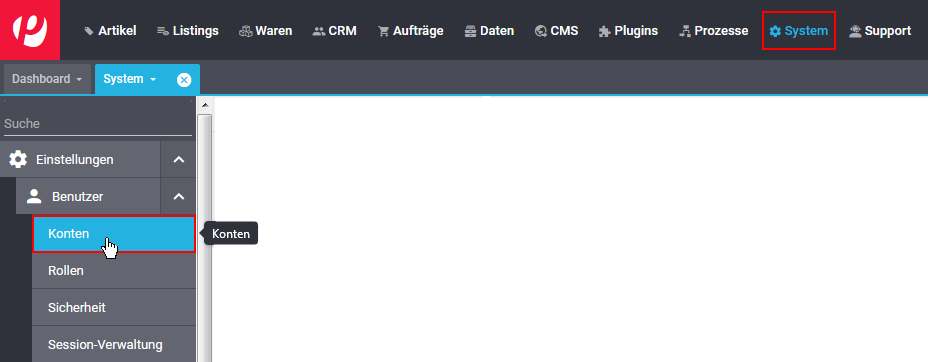The image size is (928, 362).
Task: Open the Waren menu
Action: click(x=265, y=31)
